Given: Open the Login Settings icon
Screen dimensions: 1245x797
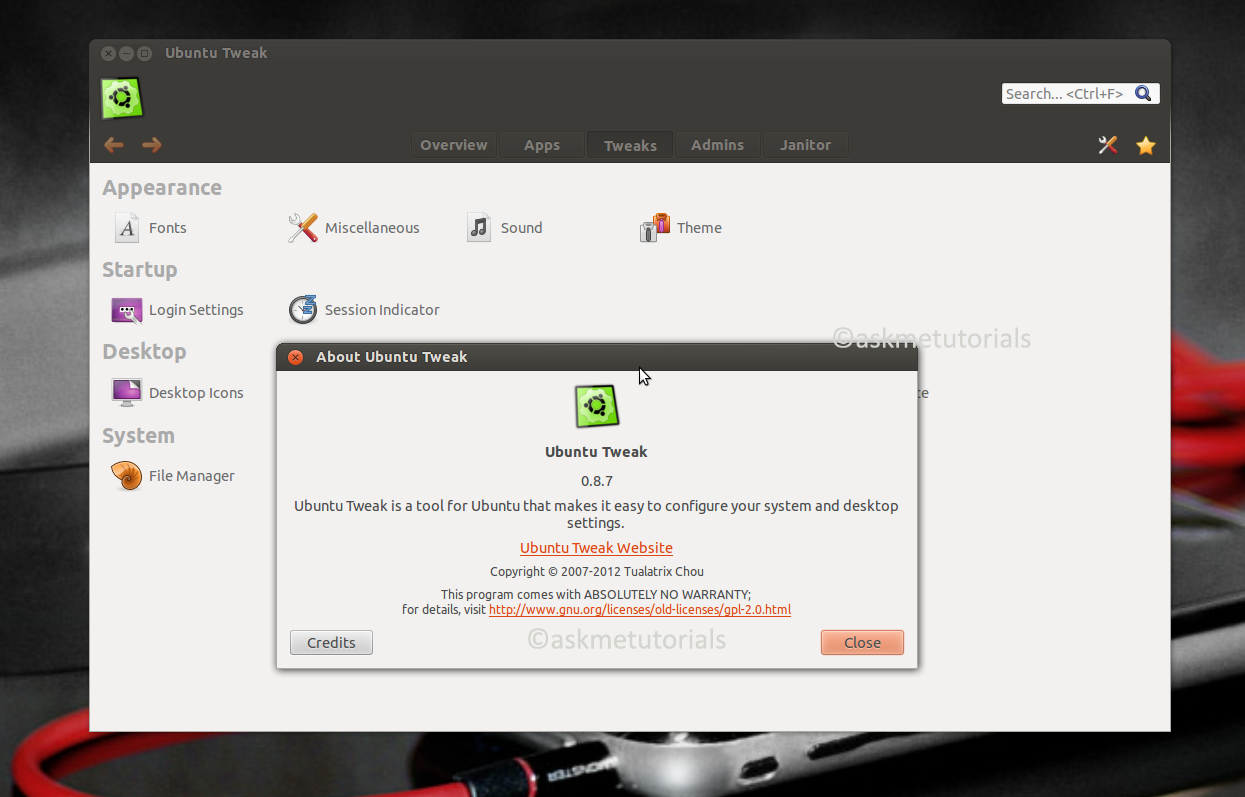Looking at the screenshot, I should point(127,310).
